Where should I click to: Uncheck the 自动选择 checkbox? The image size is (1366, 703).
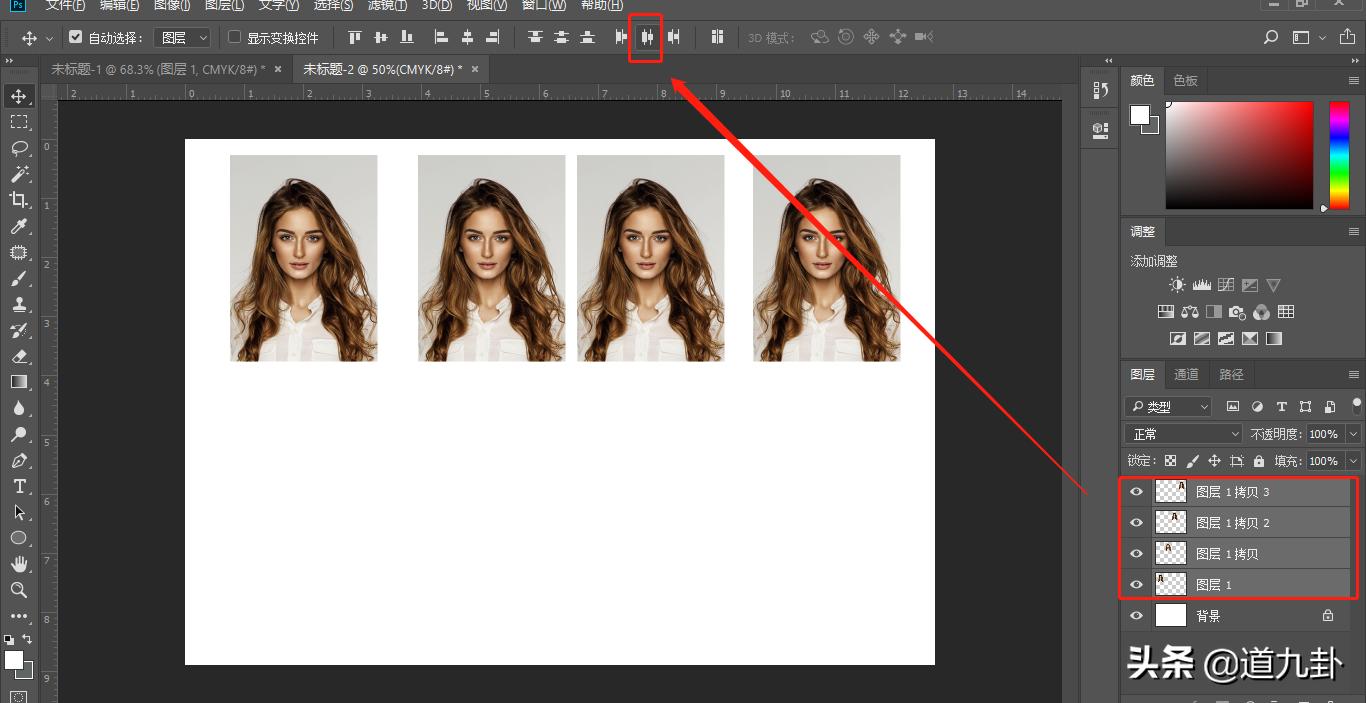tap(76, 38)
